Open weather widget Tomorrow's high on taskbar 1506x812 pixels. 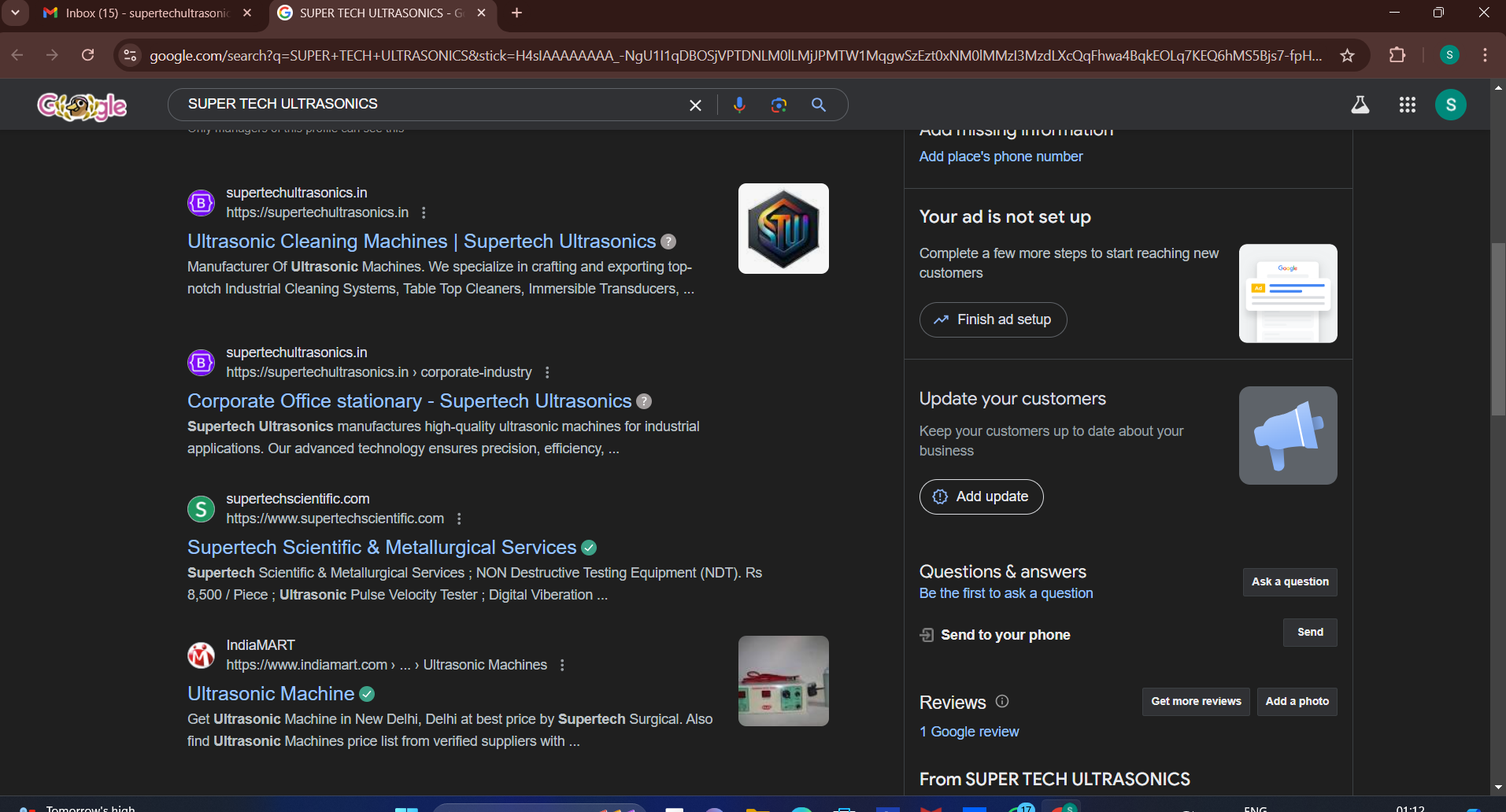(79, 807)
